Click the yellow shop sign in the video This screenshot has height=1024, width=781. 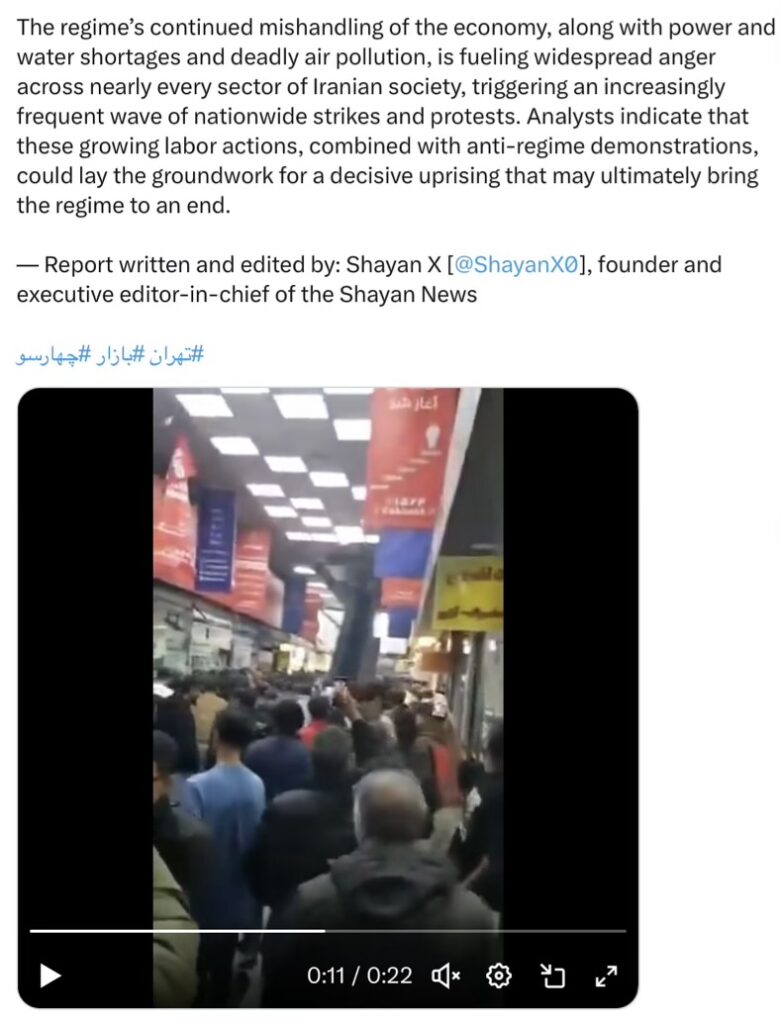point(468,593)
